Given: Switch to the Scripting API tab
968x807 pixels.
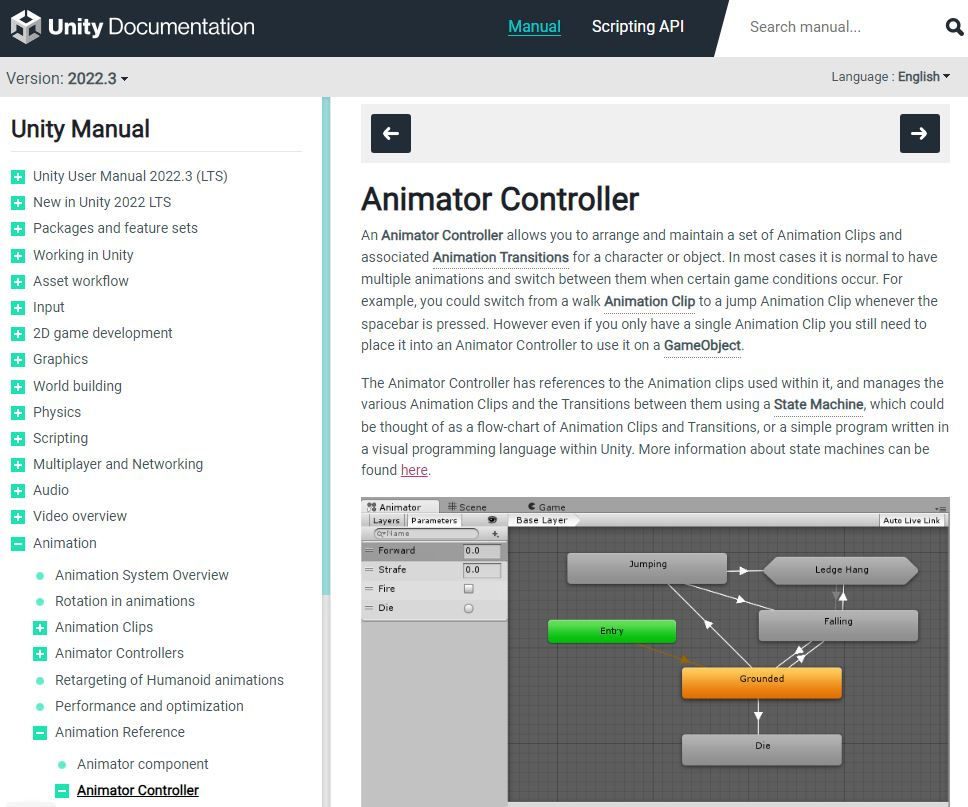Looking at the screenshot, I should [637, 27].
